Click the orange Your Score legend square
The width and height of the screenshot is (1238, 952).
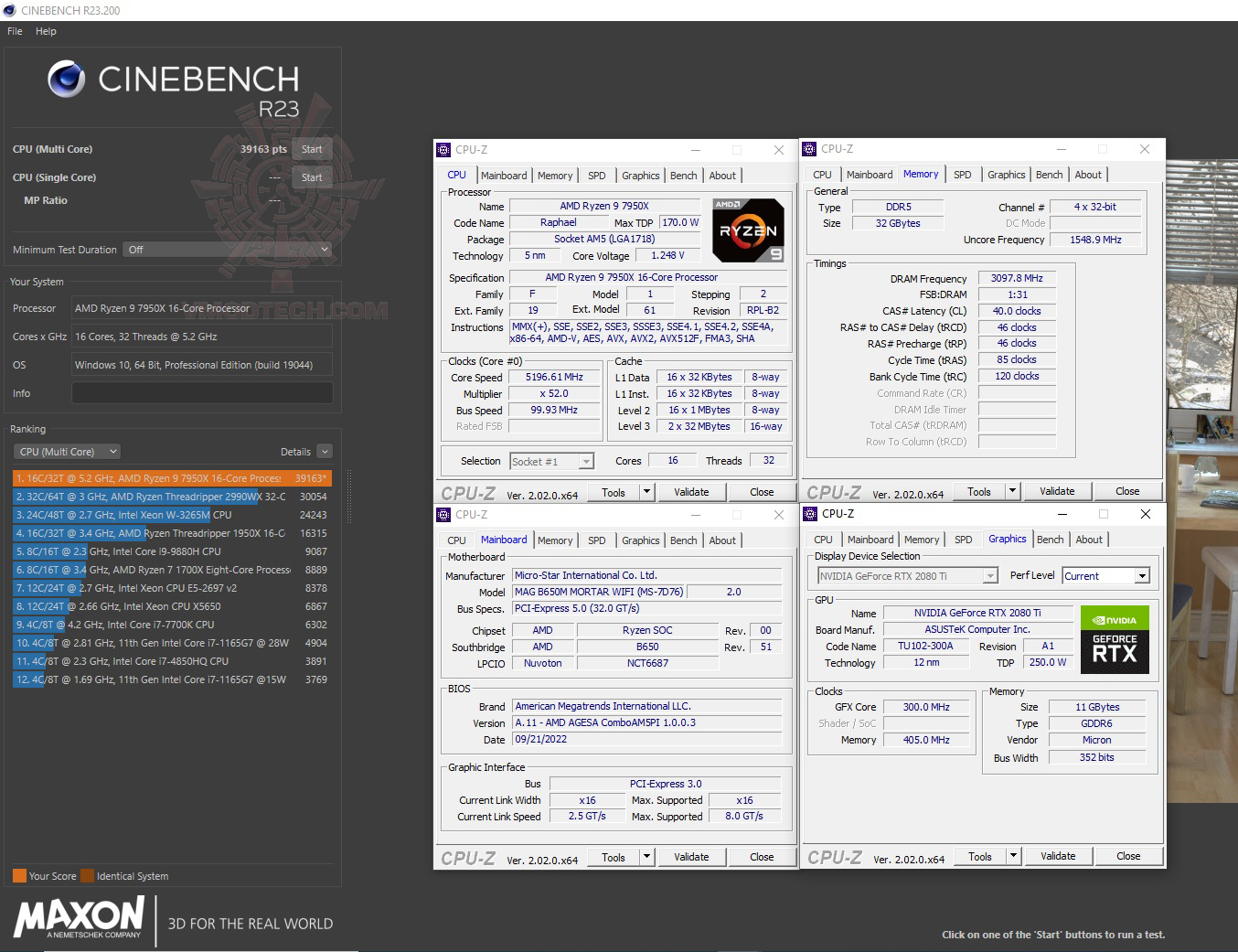coord(18,875)
